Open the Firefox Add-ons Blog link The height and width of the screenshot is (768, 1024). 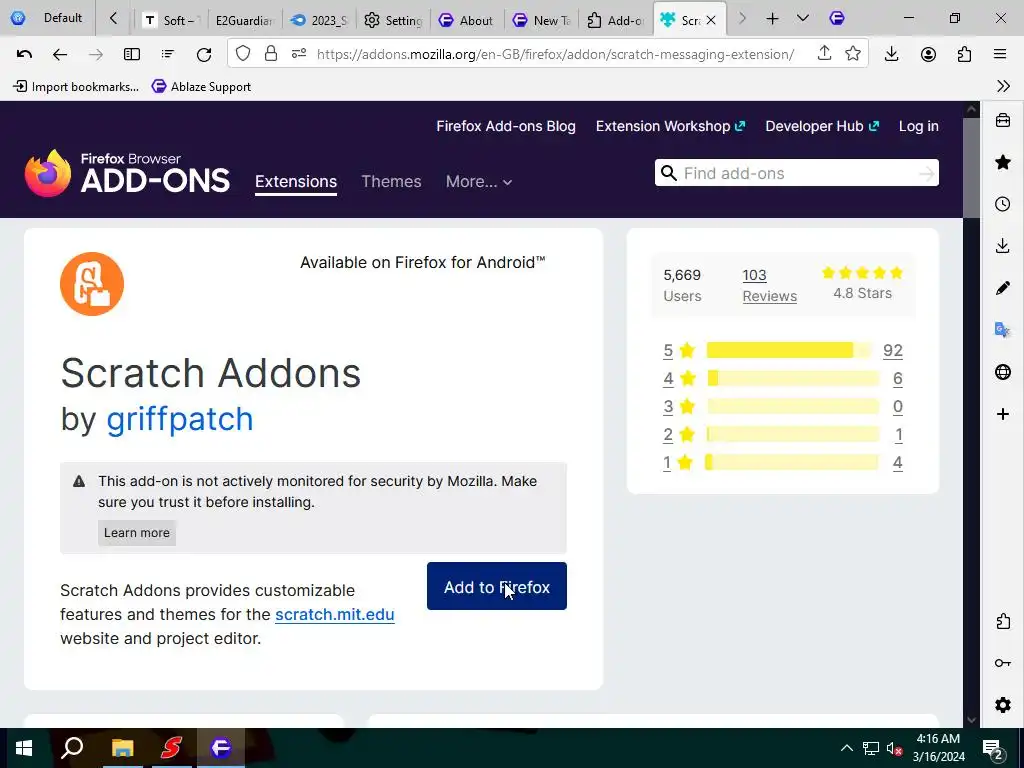pos(506,126)
